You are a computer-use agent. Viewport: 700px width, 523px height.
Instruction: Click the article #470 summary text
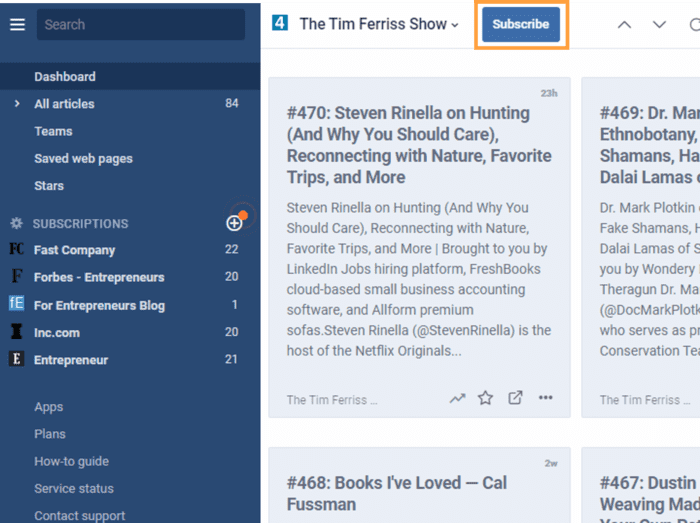point(419,279)
